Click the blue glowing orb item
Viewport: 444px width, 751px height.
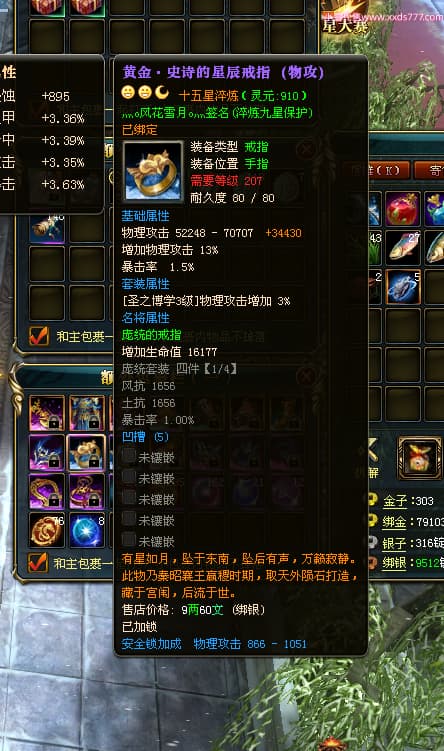87,530
